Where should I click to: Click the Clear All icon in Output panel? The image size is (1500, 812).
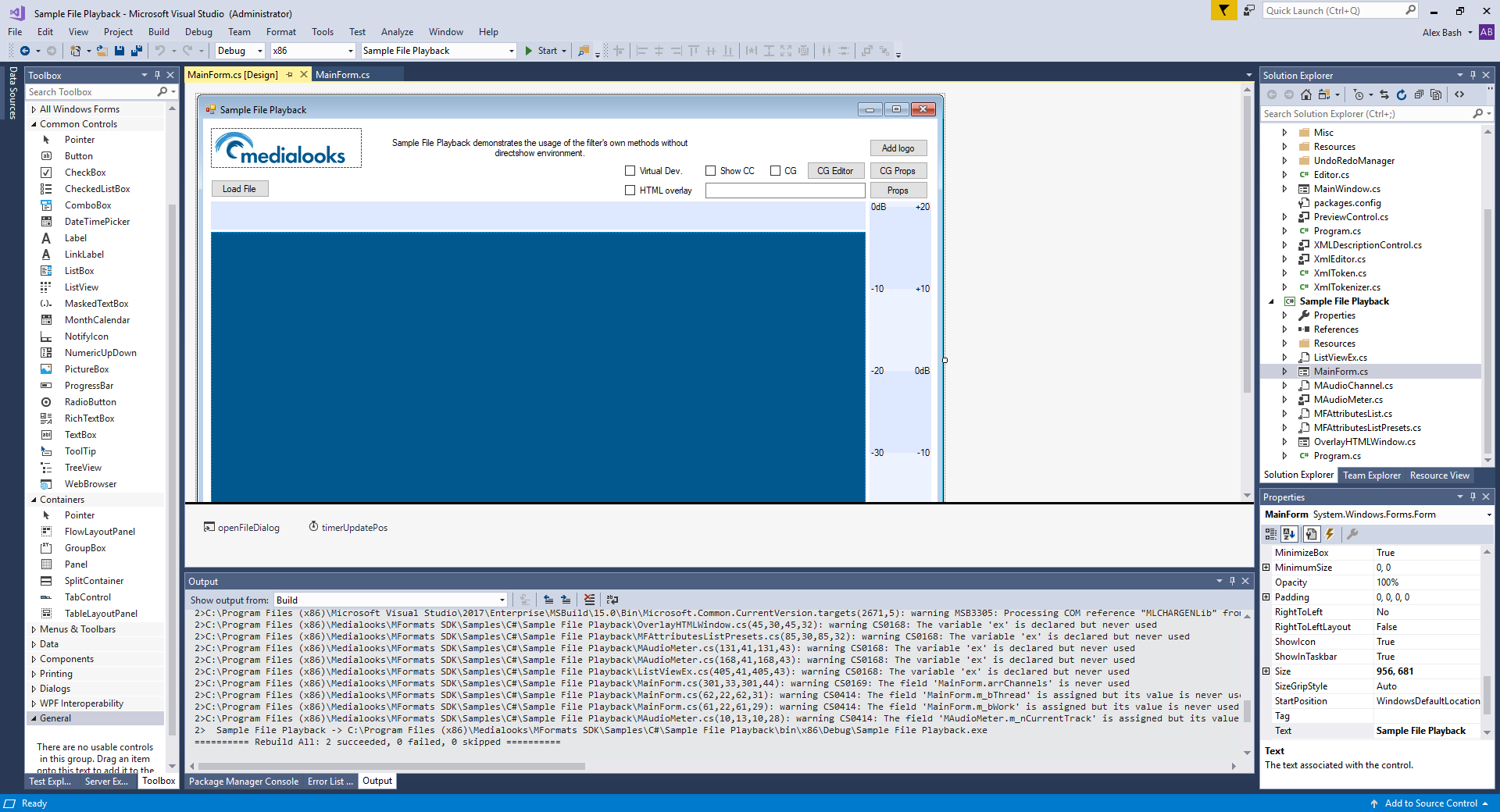pyautogui.click(x=589, y=600)
